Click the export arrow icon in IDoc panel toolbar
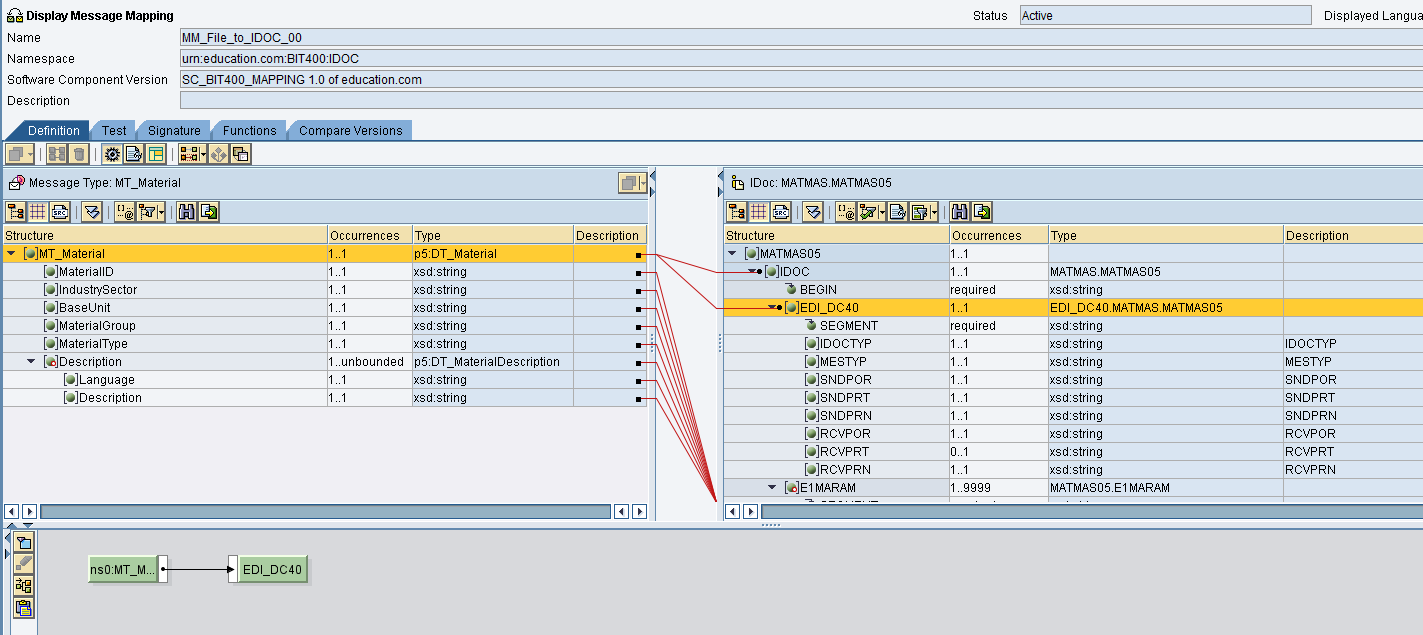 point(982,212)
